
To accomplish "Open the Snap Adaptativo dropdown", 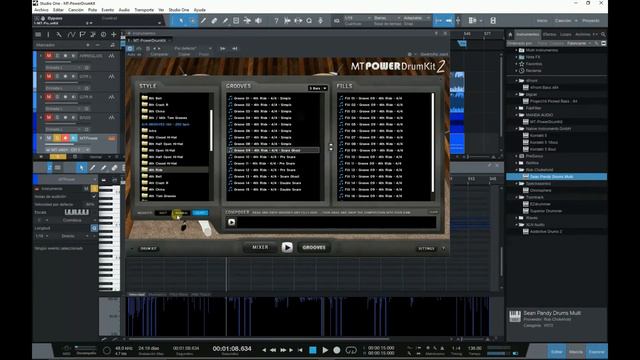I will [x=416, y=18].
